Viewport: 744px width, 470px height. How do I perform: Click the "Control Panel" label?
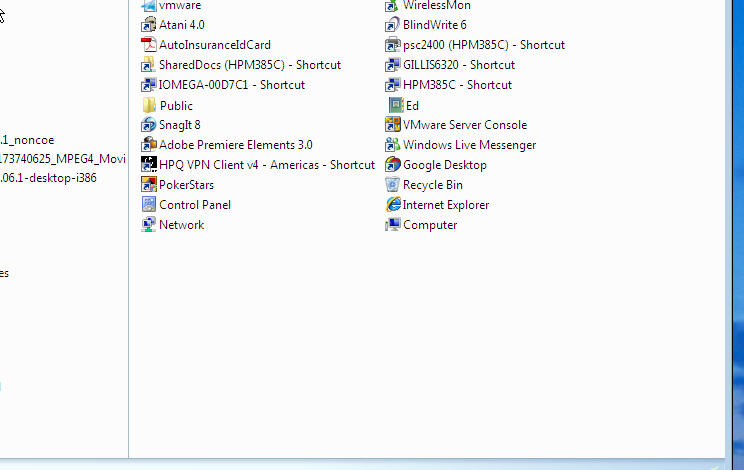(x=195, y=204)
